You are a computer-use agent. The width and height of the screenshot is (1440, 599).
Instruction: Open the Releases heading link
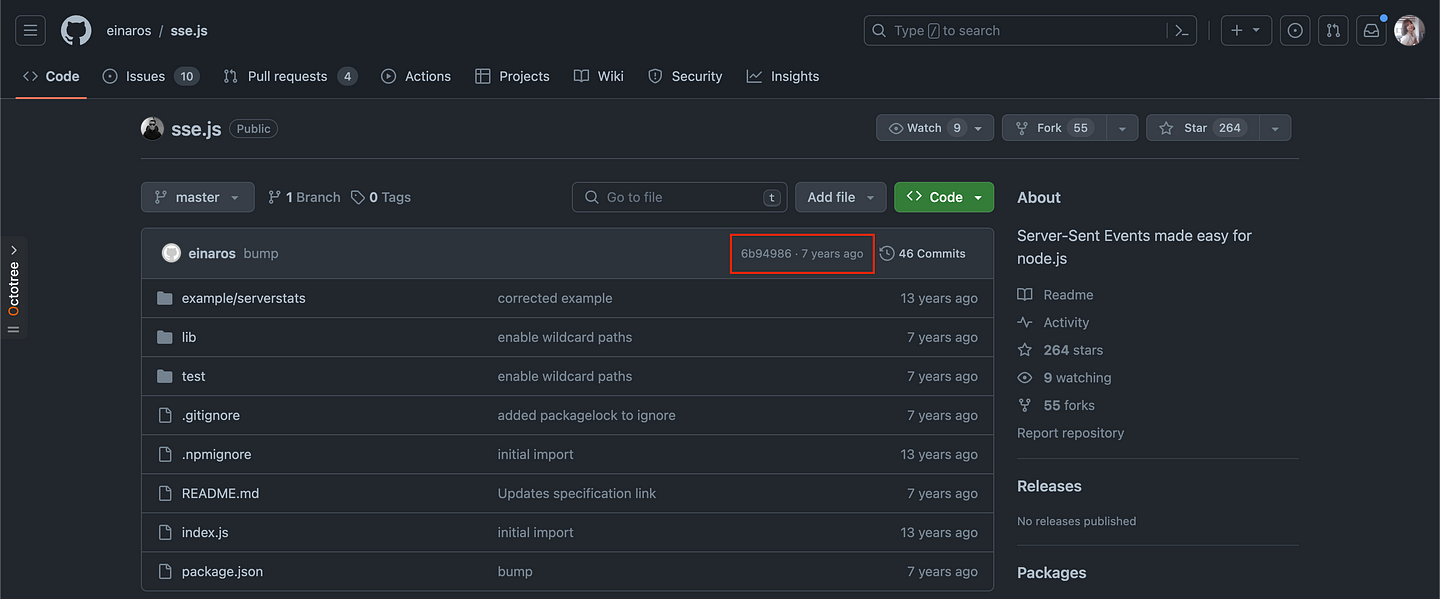pyautogui.click(x=1049, y=486)
